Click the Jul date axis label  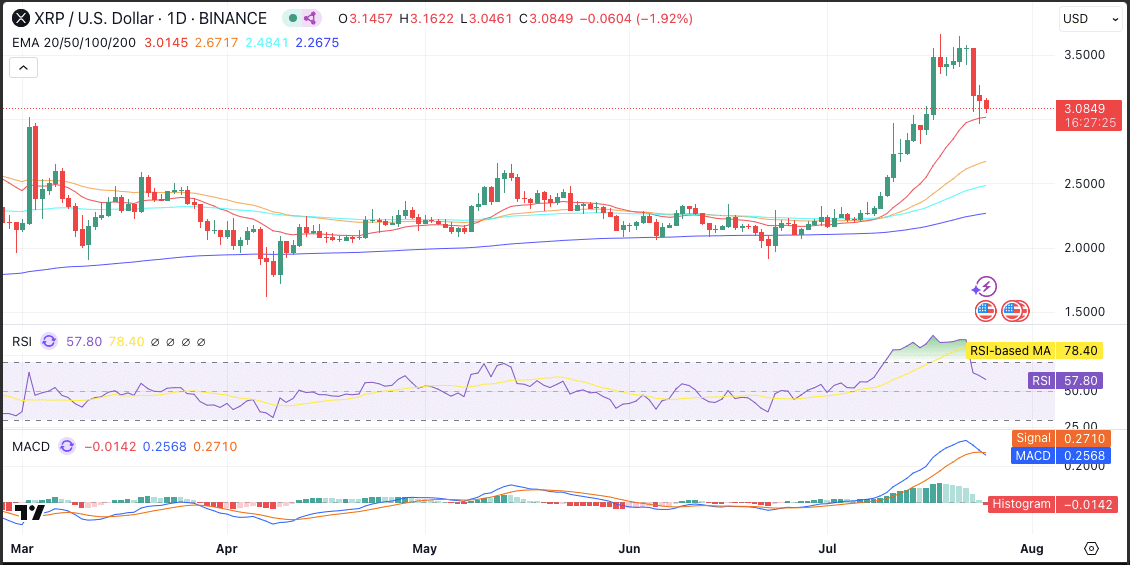827,547
